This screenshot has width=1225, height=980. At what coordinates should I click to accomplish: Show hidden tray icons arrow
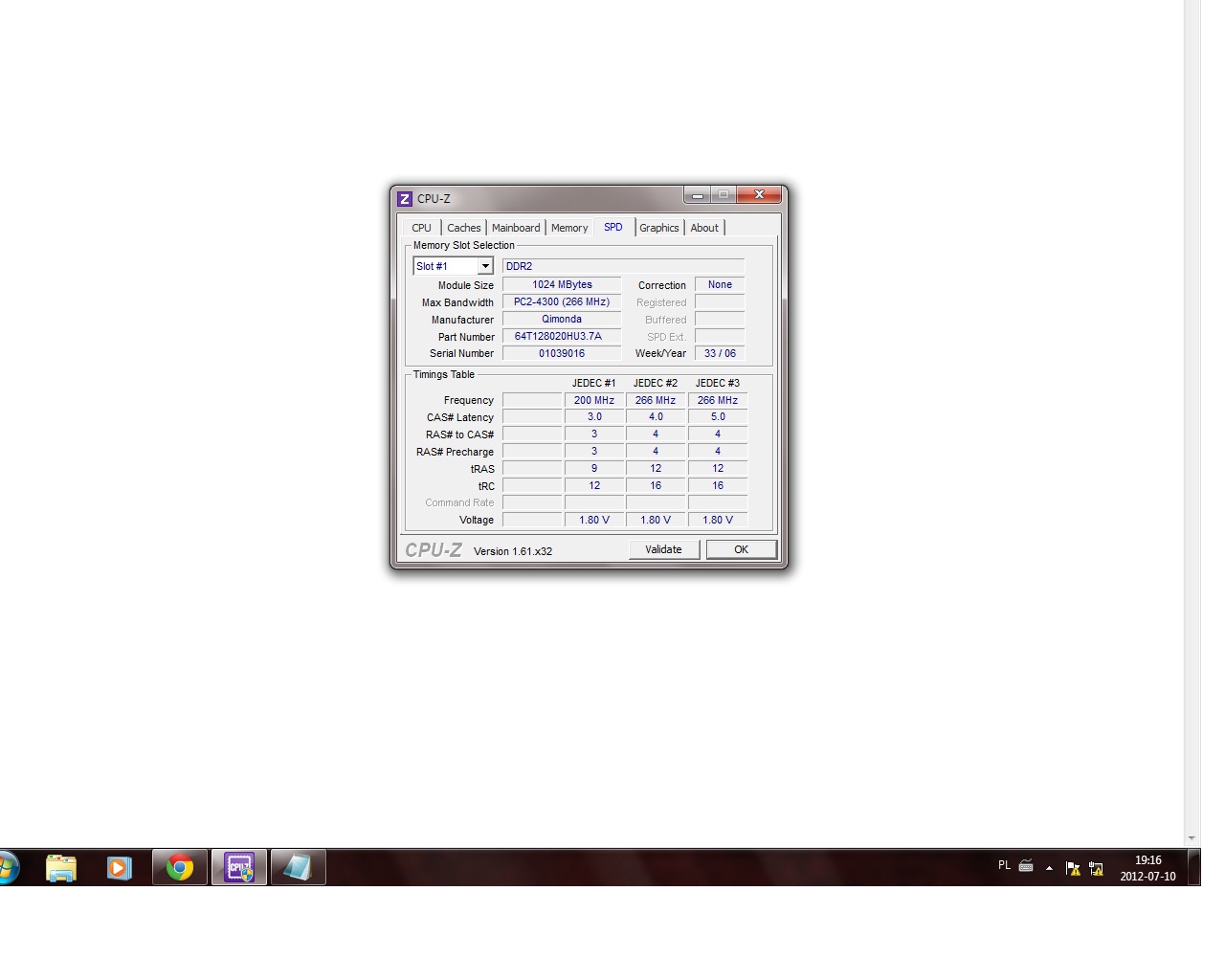coord(1049,868)
